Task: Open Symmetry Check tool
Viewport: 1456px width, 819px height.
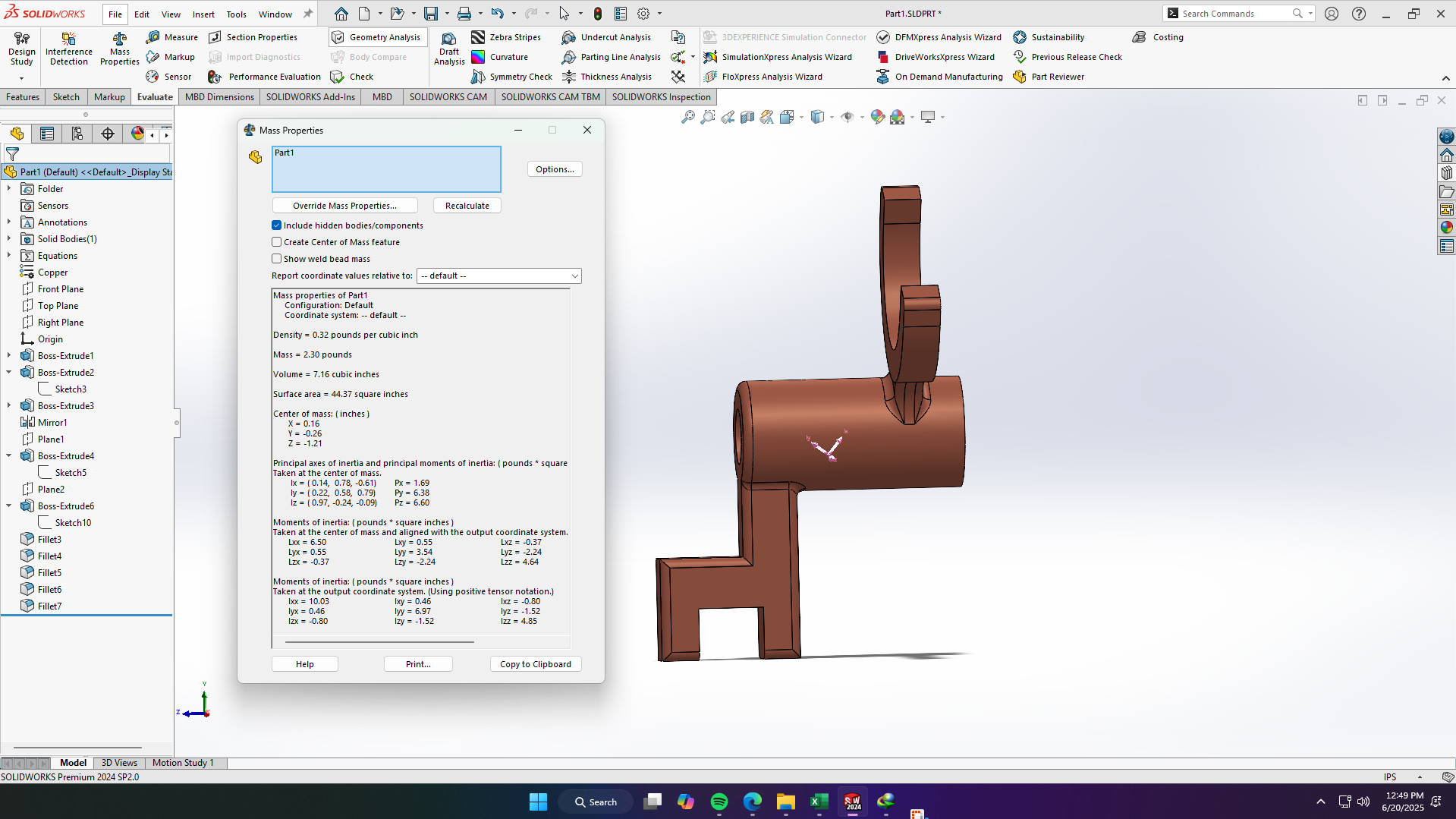Action: tap(511, 77)
